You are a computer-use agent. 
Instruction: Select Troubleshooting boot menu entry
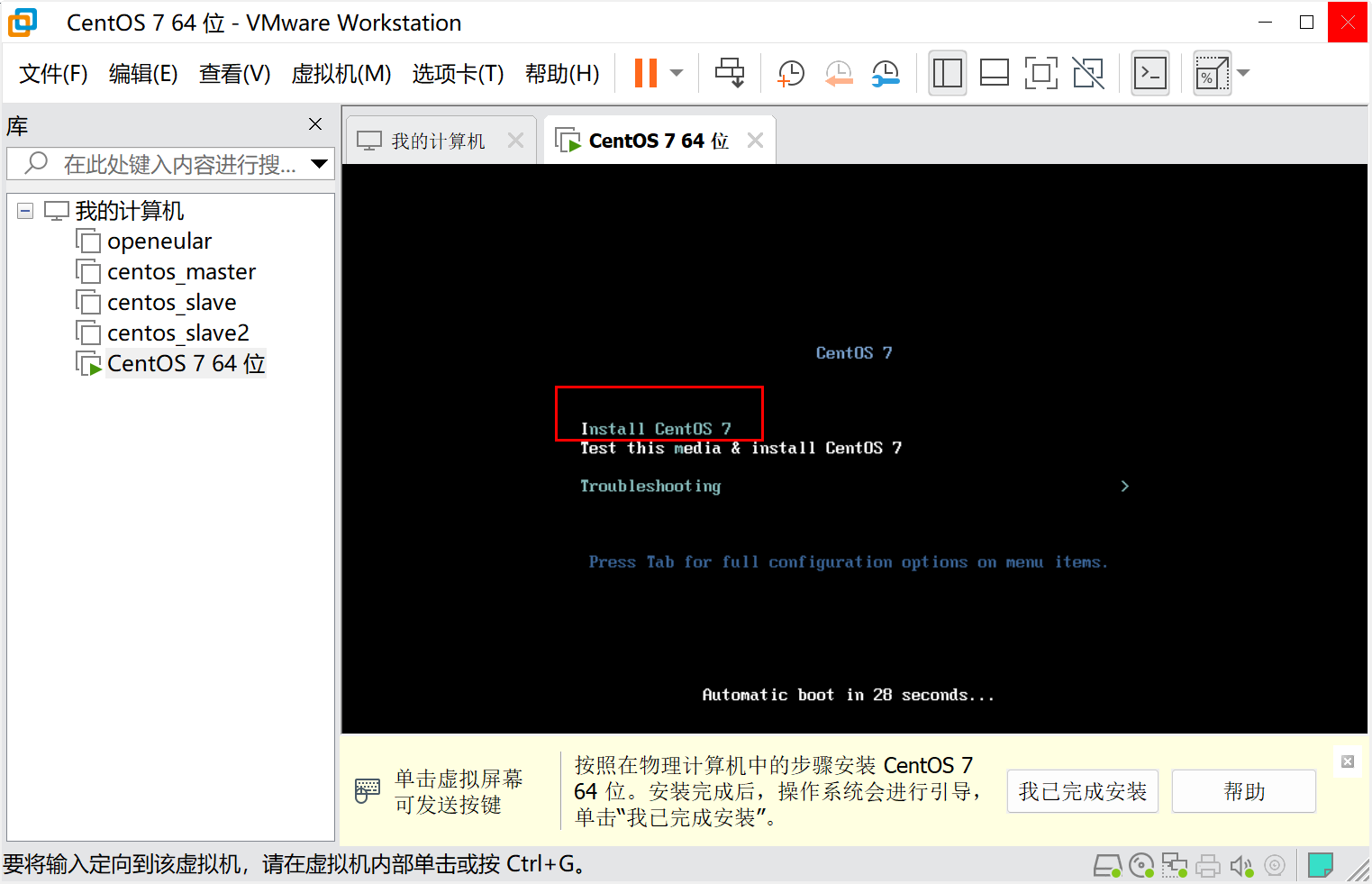click(650, 486)
